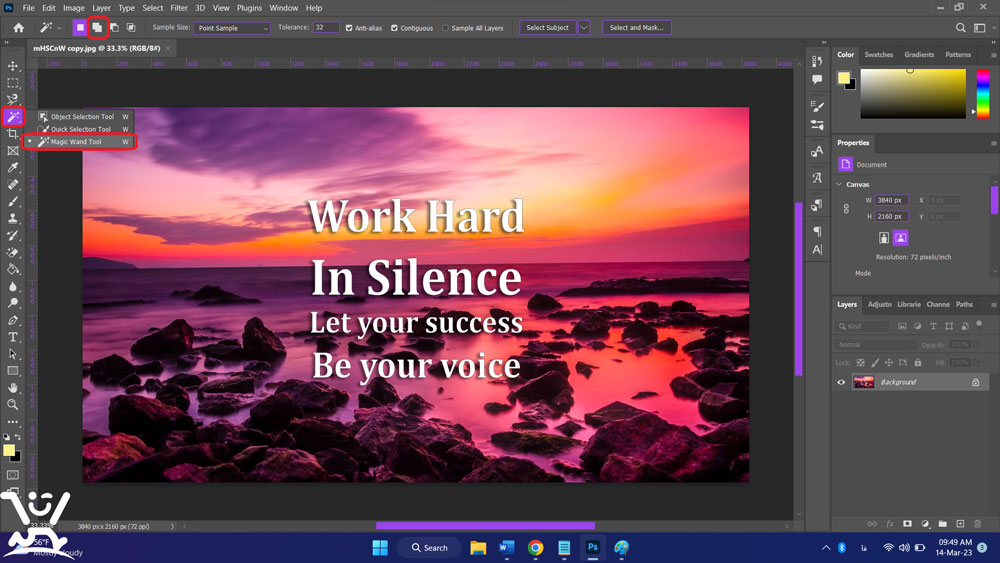This screenshot has height=563, width=1000.
Task: Choose Object Selection Tool from flyout
Action: pos(84,117)
